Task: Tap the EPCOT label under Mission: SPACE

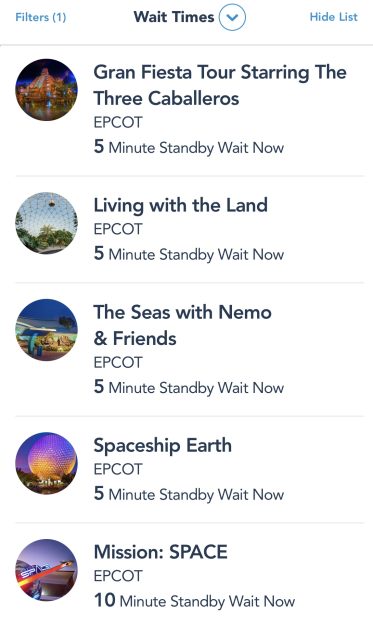Action: 118,576
